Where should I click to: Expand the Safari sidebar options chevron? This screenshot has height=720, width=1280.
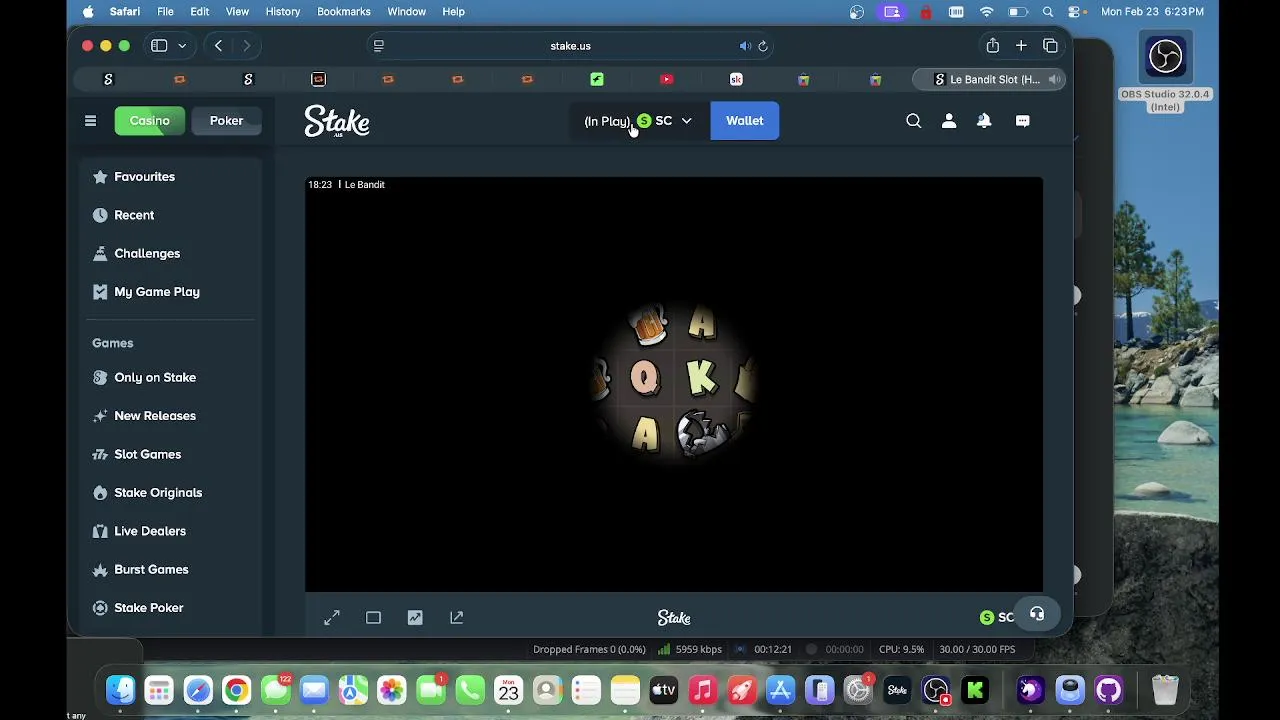coord(182,46)
